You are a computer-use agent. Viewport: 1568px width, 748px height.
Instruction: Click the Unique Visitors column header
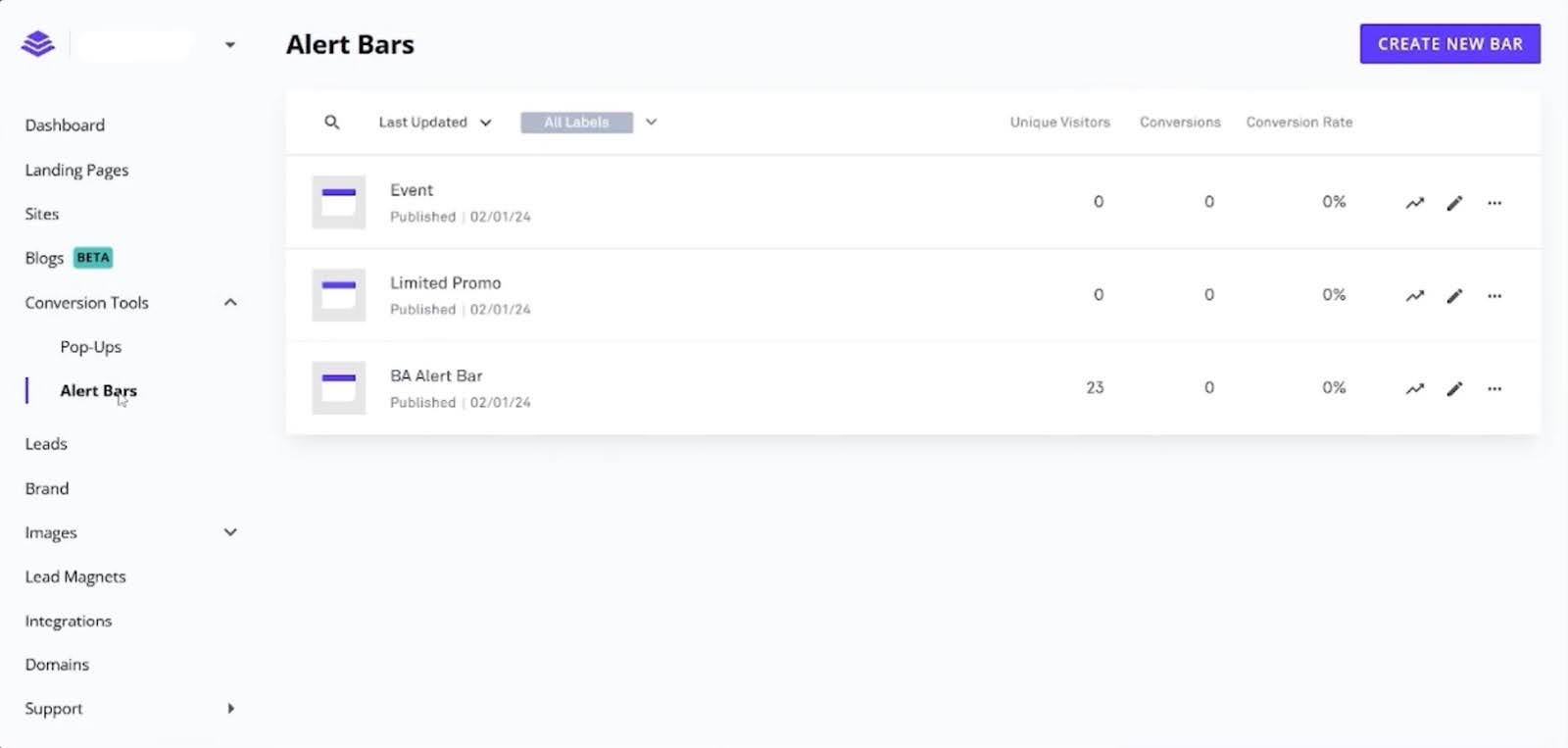click(x=1060, y=123)
